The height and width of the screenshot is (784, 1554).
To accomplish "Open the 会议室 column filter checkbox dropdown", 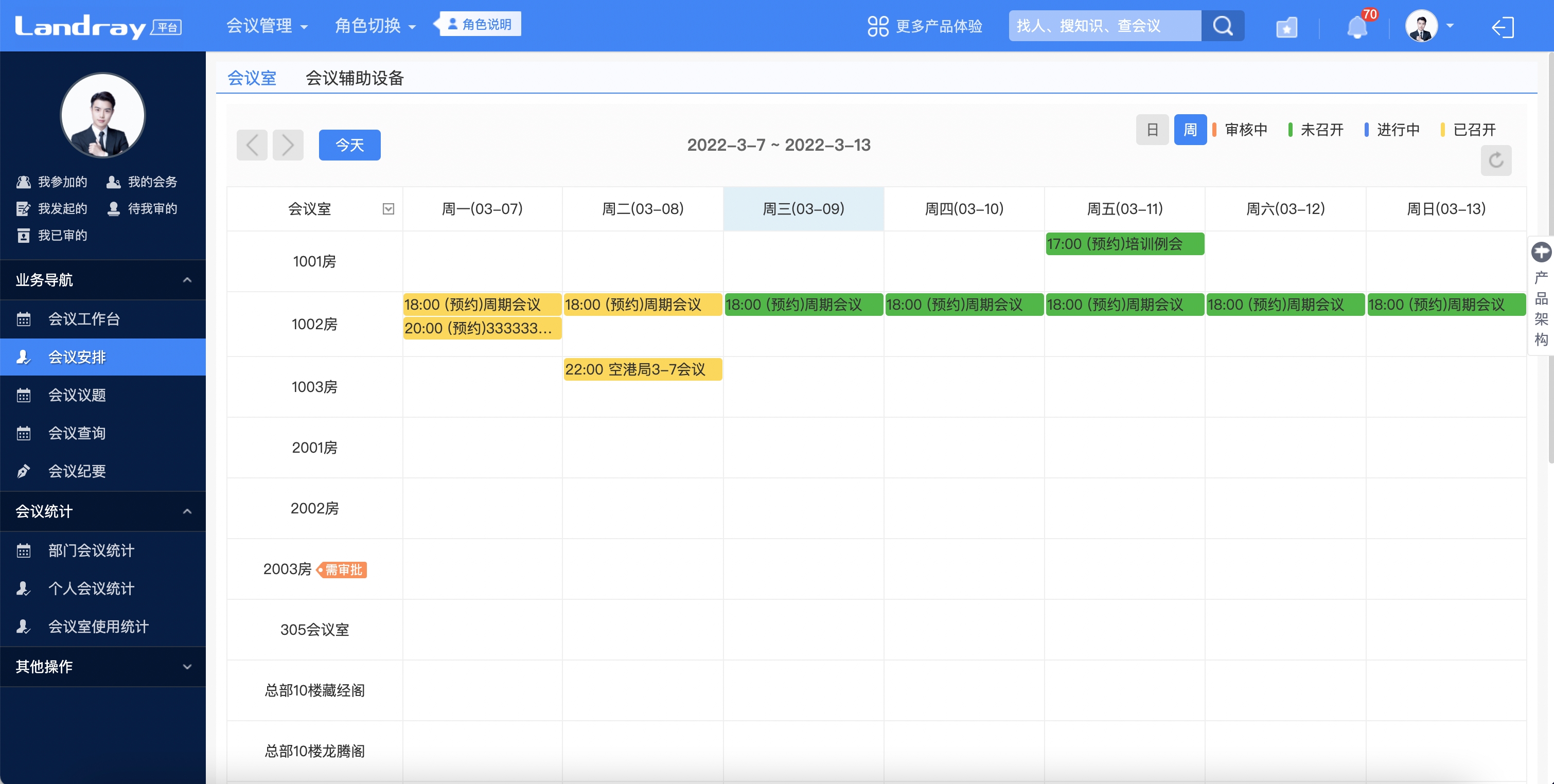I will pos(388,209).
